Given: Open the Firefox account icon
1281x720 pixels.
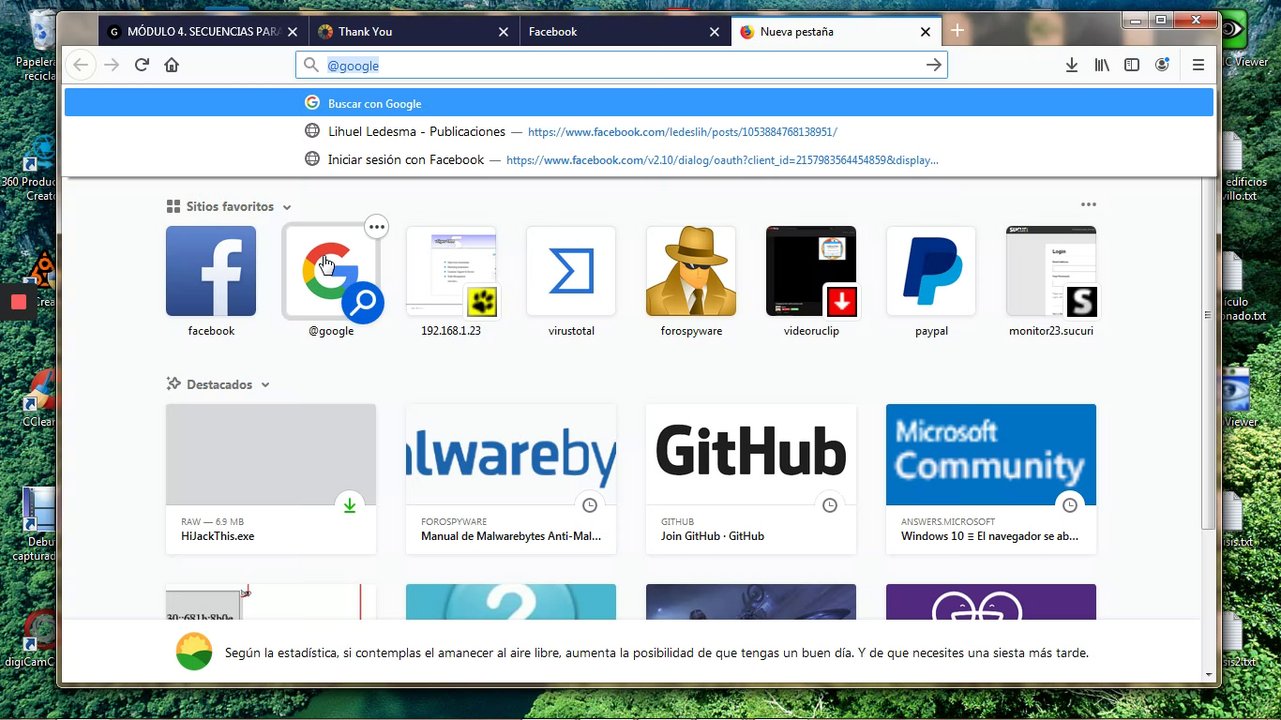Looking at the screenshot, I should coord(1162,65).
